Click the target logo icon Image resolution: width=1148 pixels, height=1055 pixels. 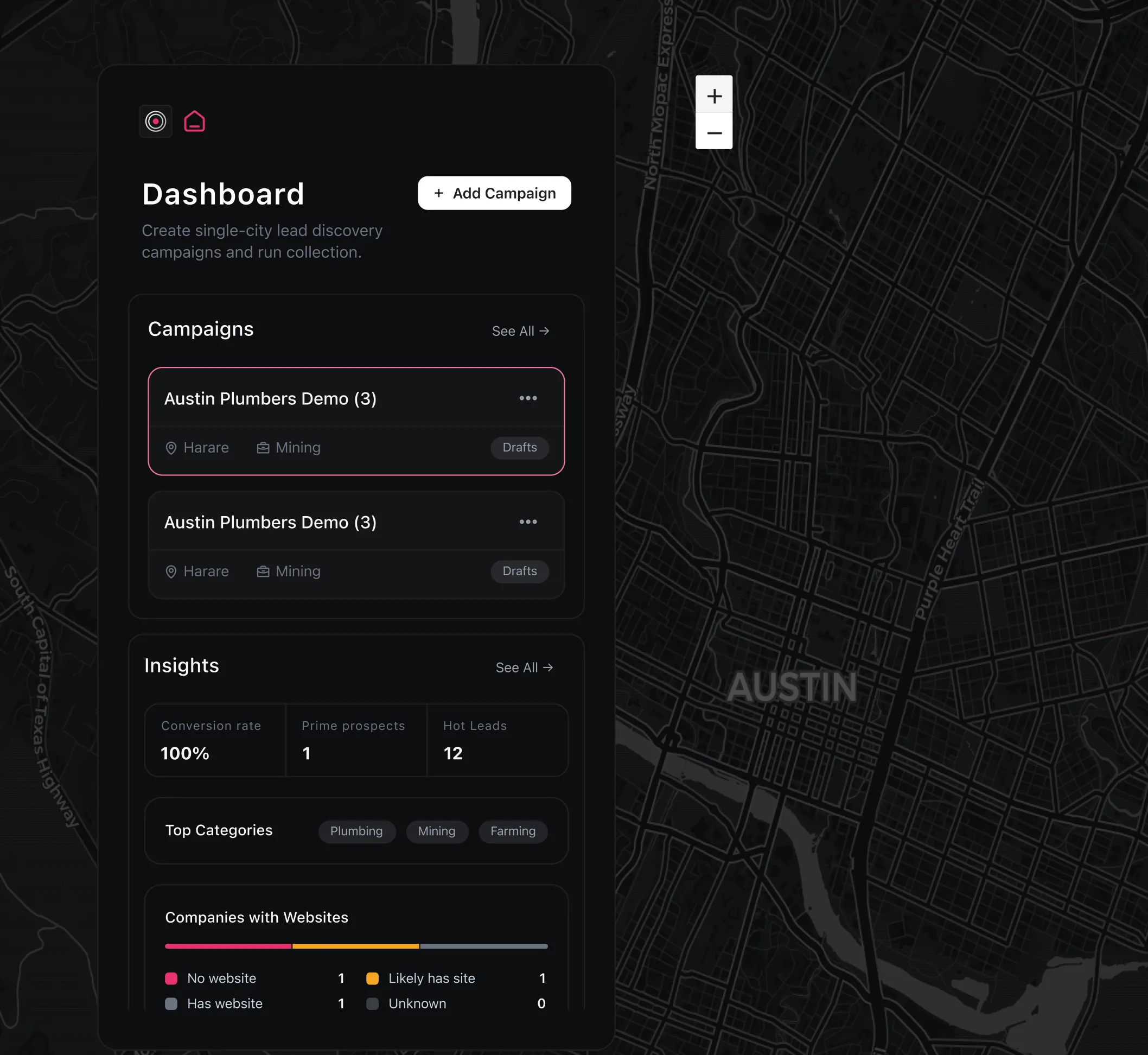point(155,121)
